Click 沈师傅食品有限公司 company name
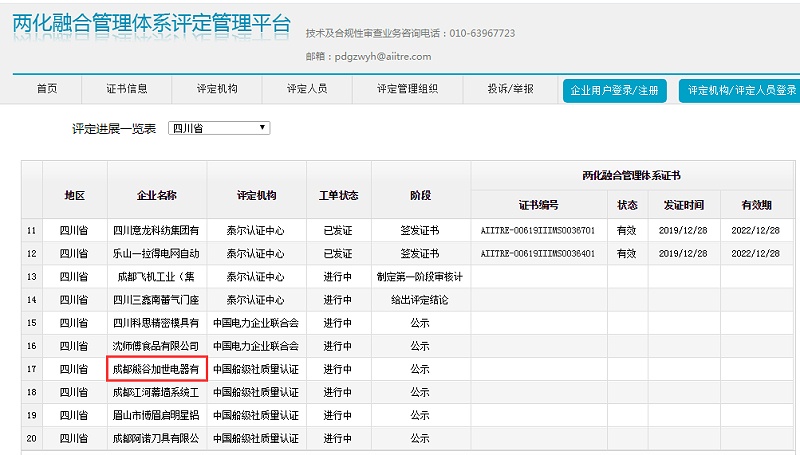Viewport: 800px width, 455px height. [x=156, y=346]
